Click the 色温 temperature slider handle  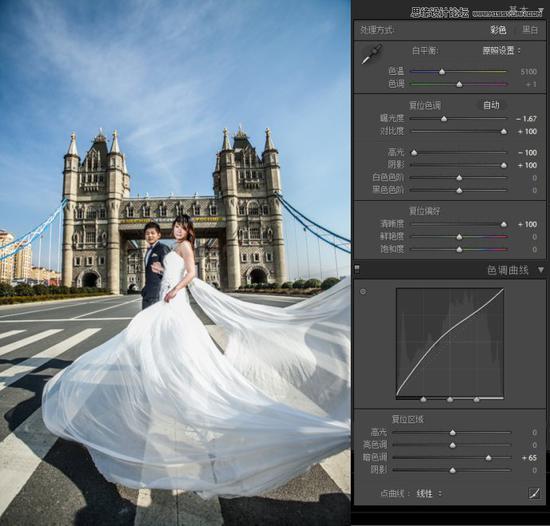click(442, 72)
